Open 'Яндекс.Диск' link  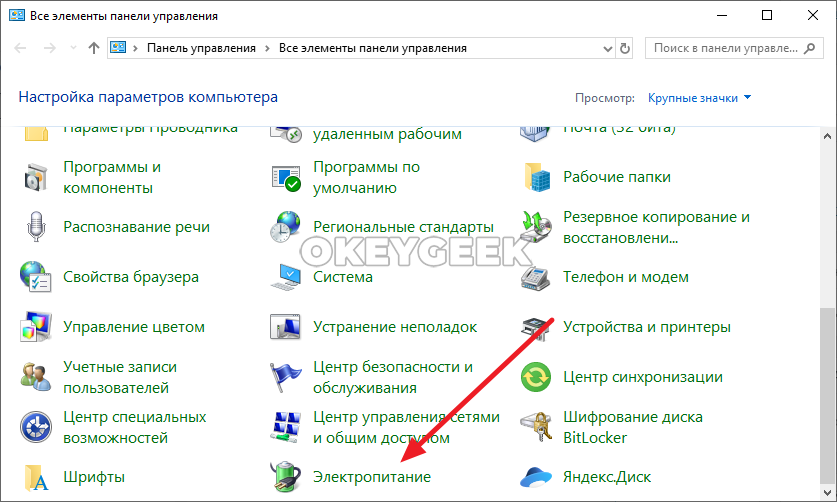coord(607,476)
